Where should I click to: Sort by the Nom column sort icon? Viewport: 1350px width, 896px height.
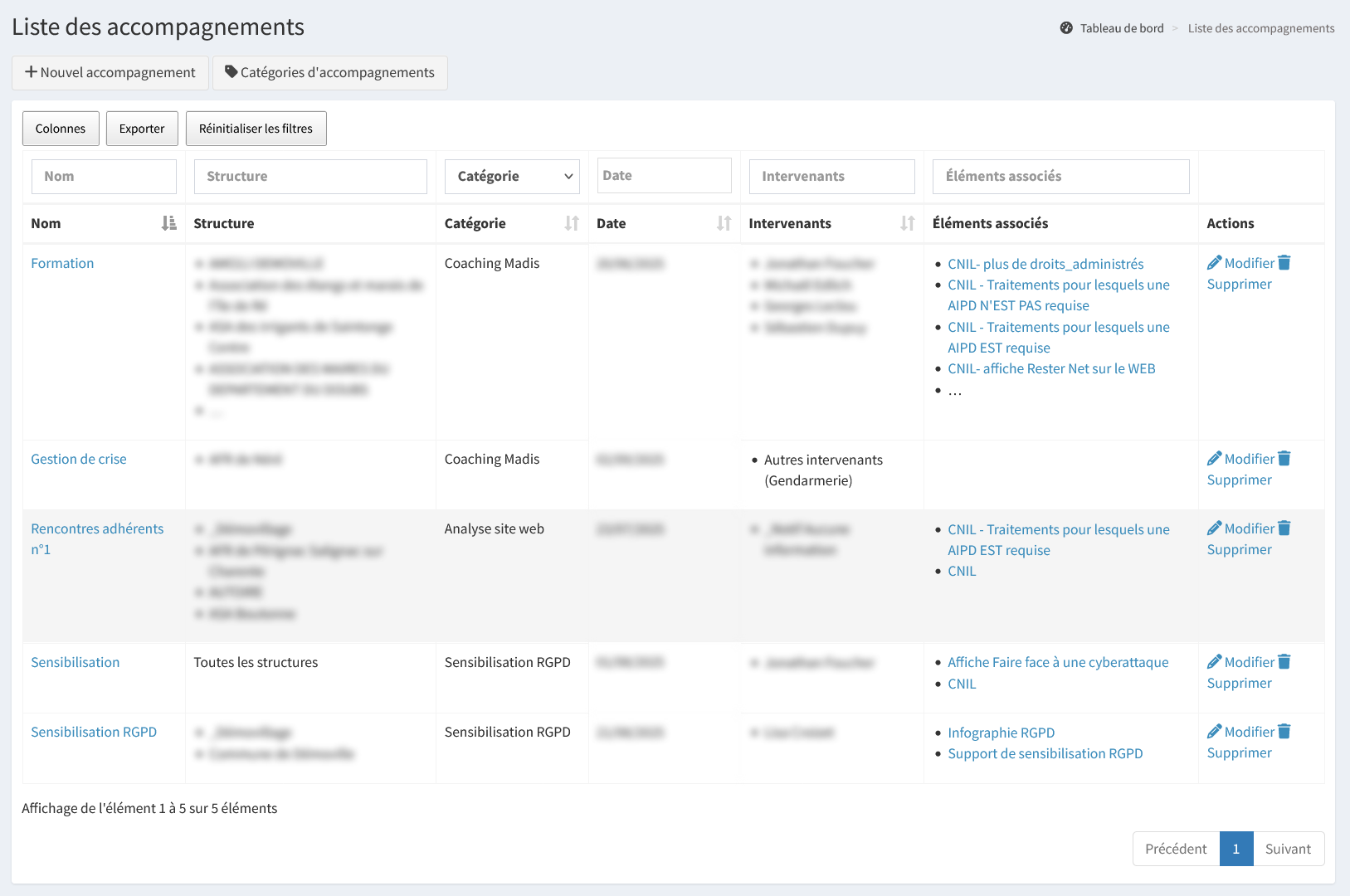[x=169, y=223]
